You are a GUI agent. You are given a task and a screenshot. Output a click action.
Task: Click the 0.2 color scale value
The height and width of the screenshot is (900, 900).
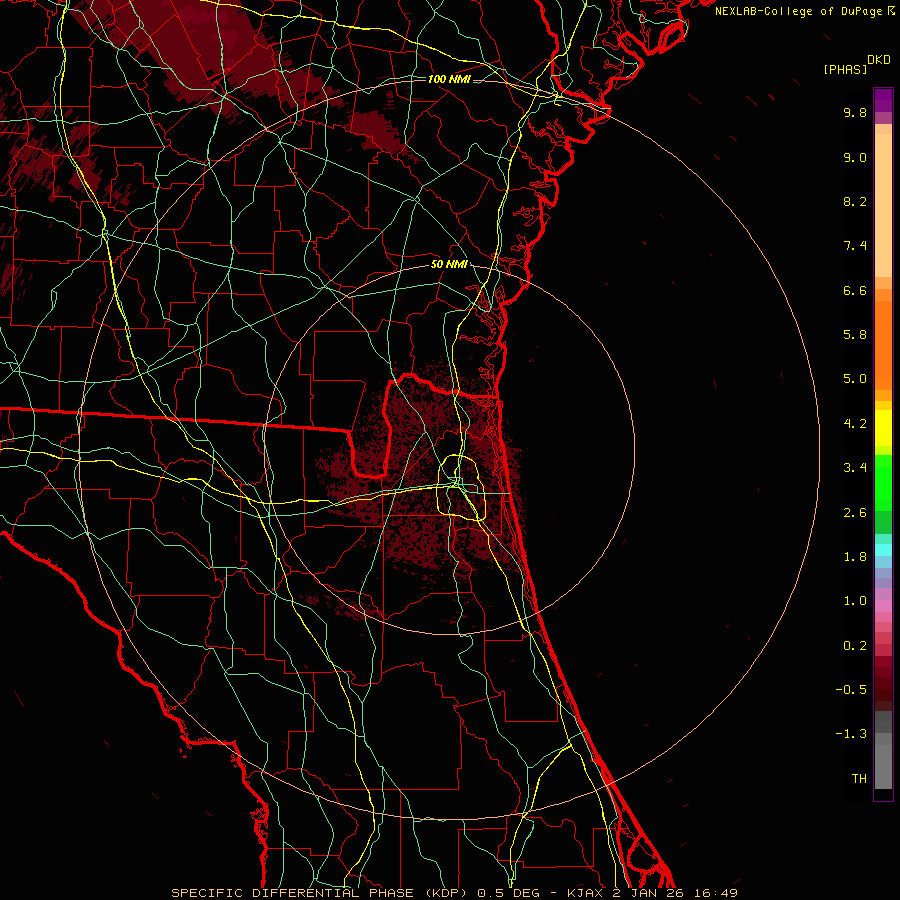tap(855, 646)
